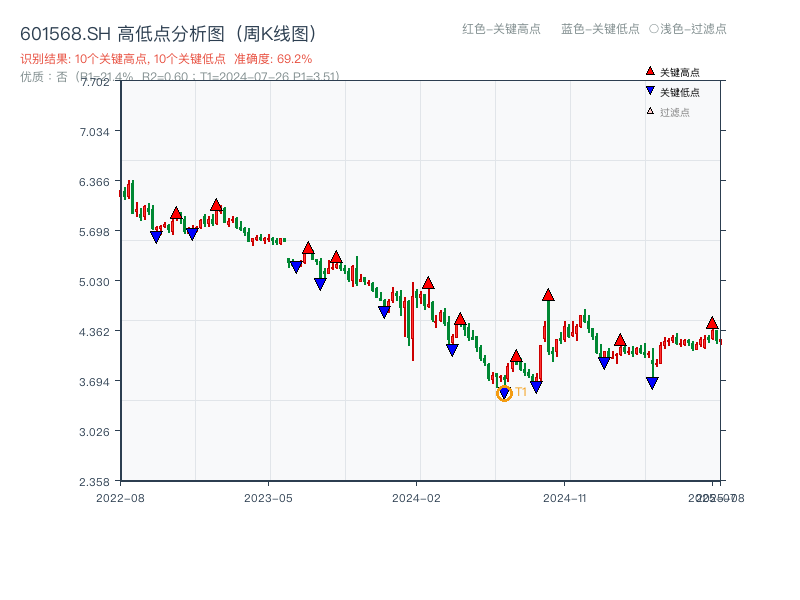Click the 蓝色-关键低点 header label
This screenshot has height=600, width=800.
[x=600, y=29]
